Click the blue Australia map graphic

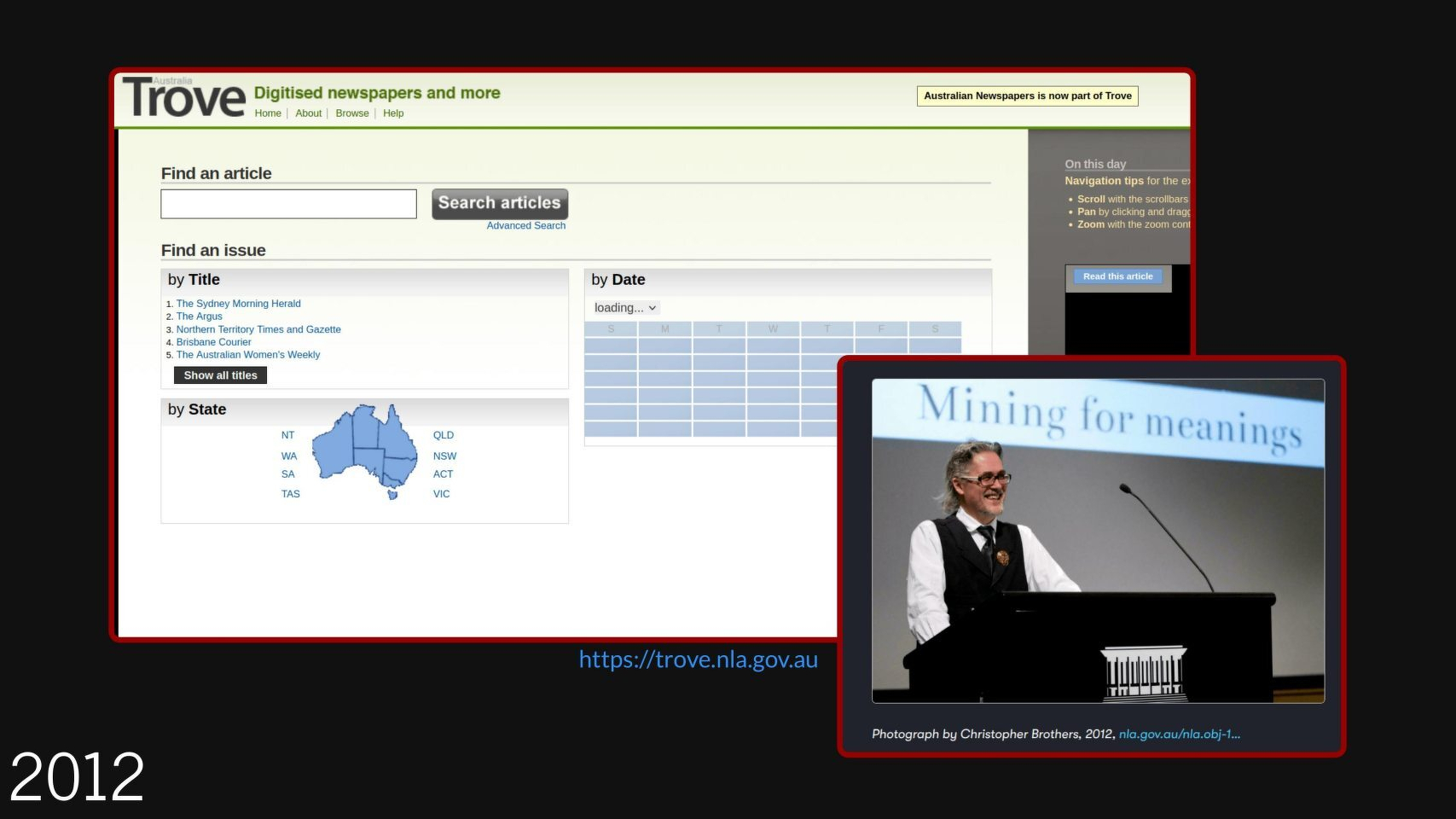point(365,450)
